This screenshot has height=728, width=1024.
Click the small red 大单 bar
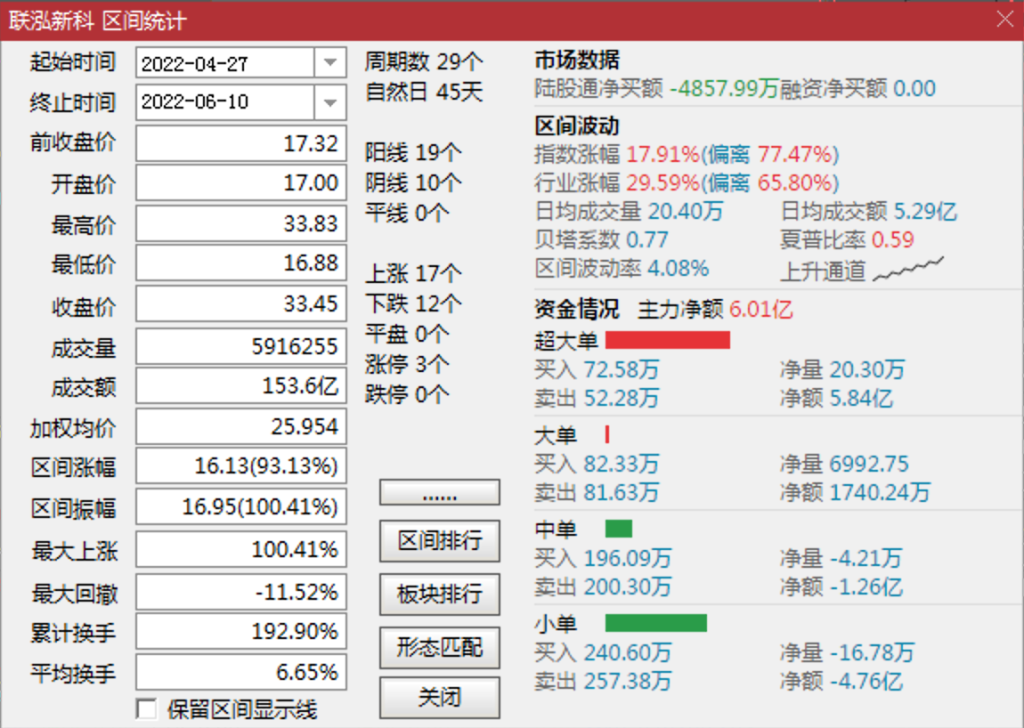(607, 435)
